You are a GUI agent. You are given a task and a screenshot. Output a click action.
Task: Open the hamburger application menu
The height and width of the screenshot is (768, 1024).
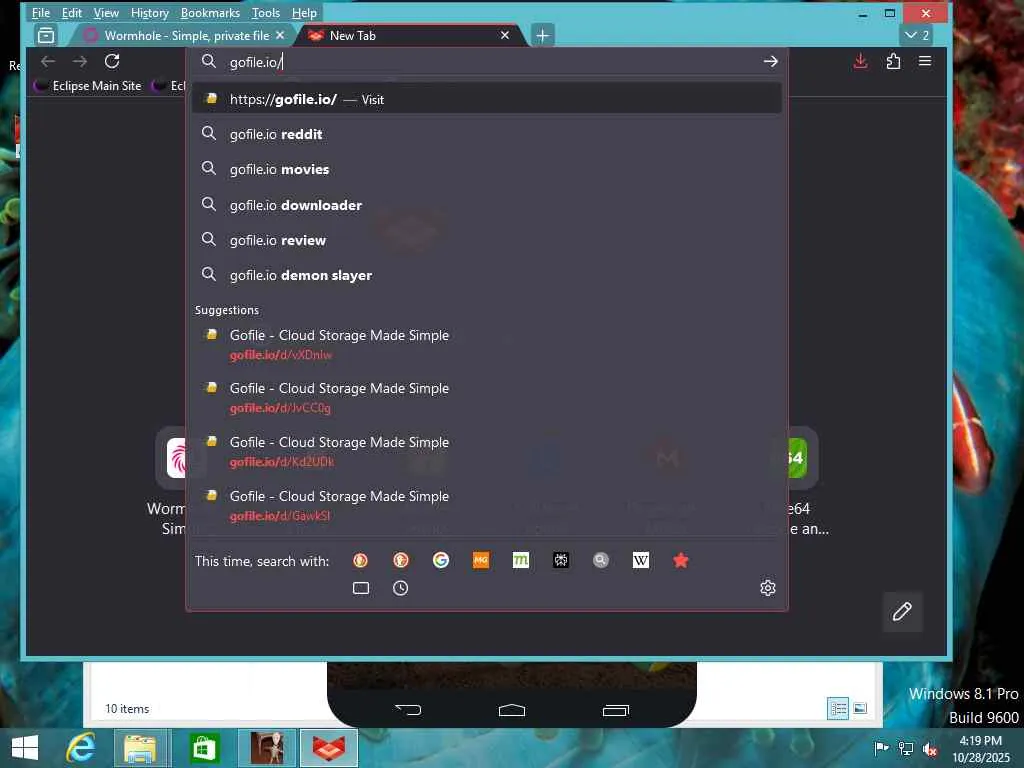[x=925, y=61]
